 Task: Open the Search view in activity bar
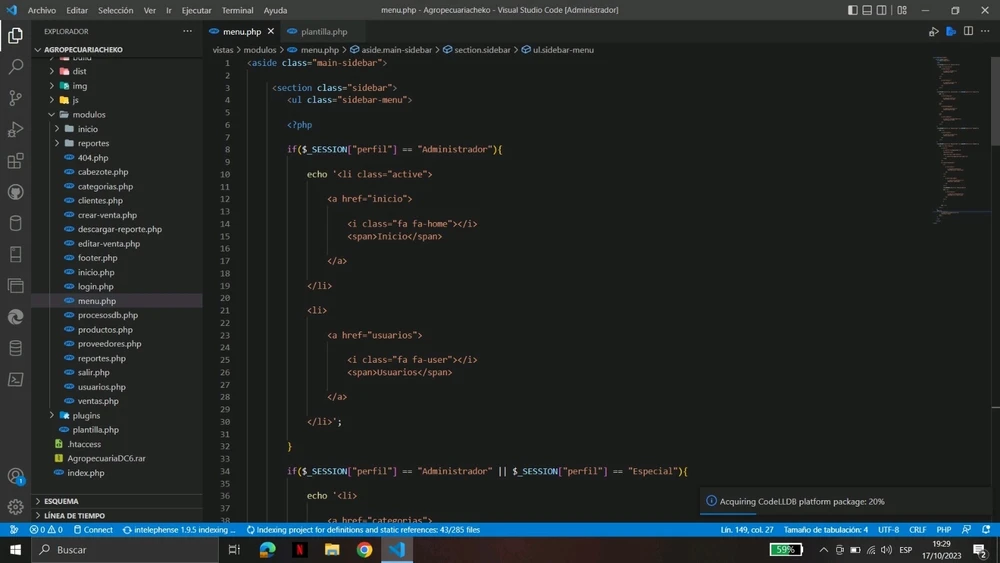pos(15,67)
